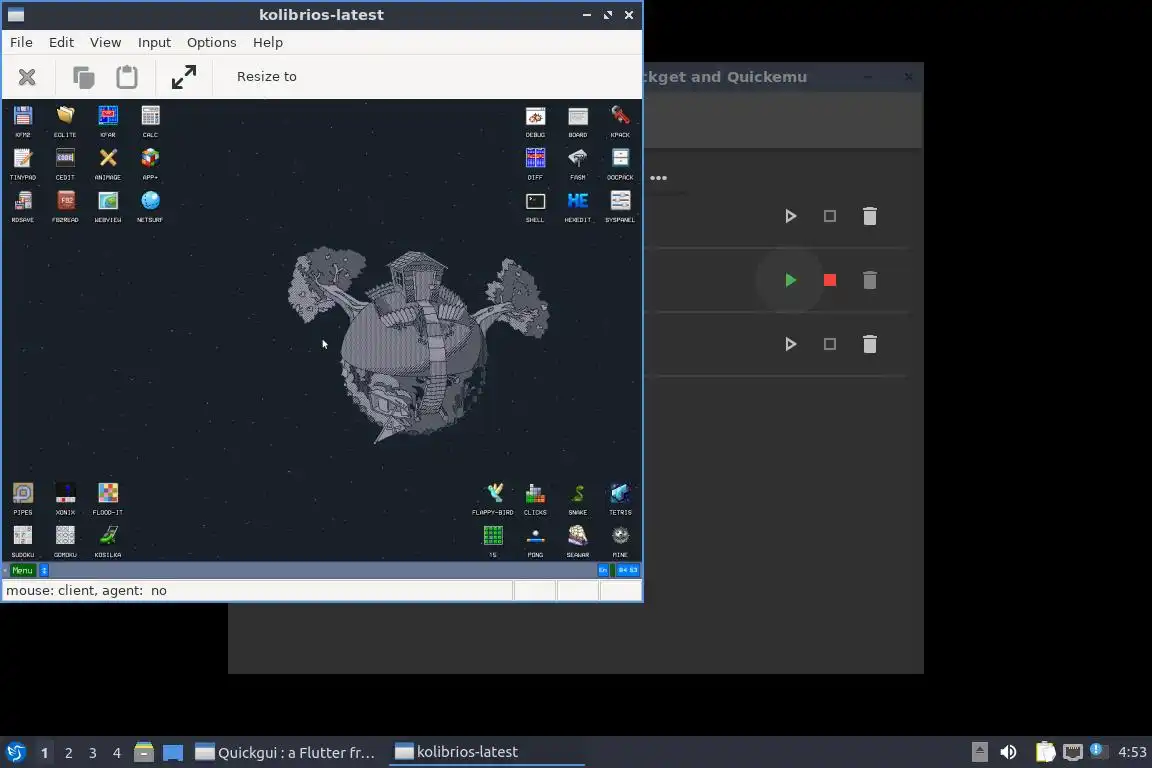The height and width of the screenshot is (768, 1152).
Task: Launch the SEAWAR battleship icon
Action: 578,537
